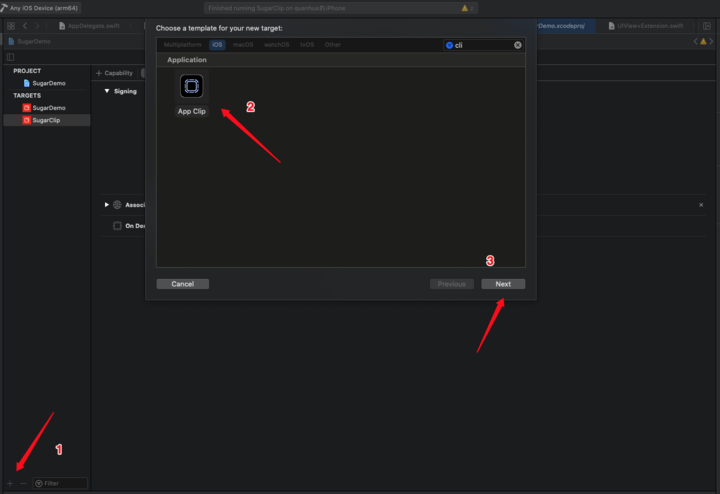The width and height of the screenshot is (720, 494).
Task: Jump to next issue chevron at right
Action: click(711, 41)
